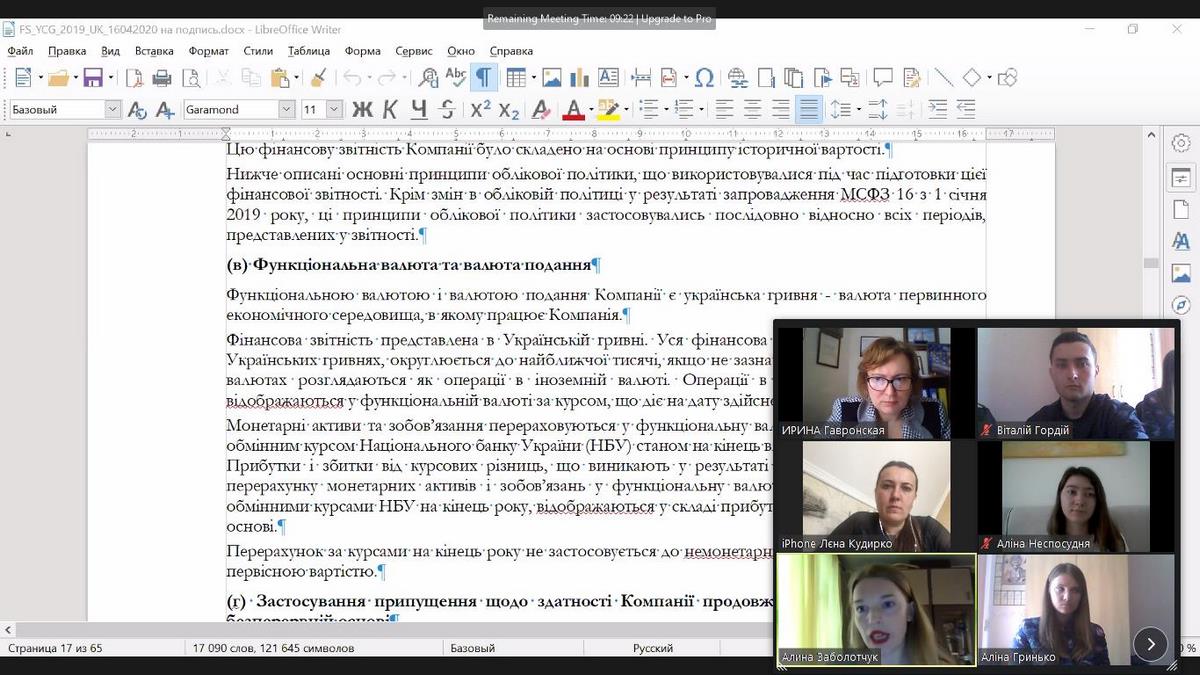Open the Формат menu

point(208,51)
